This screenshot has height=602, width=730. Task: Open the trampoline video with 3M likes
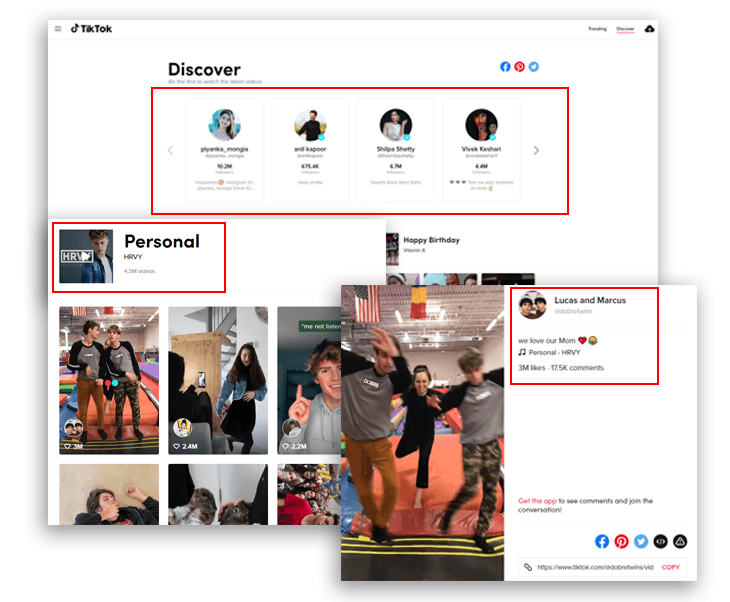tap(109, 380)
